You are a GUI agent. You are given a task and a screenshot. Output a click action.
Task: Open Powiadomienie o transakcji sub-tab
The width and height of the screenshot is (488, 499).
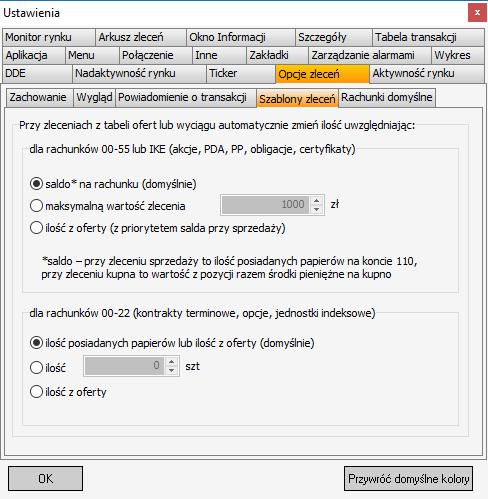point(186,97)
